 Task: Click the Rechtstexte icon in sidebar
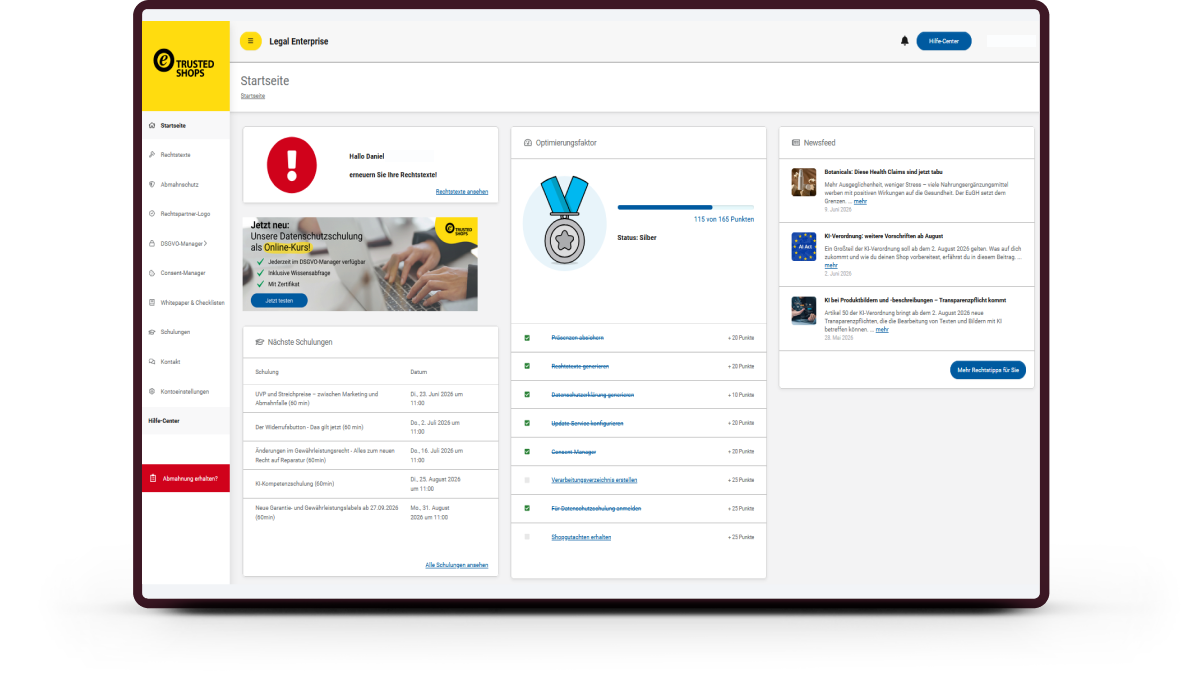click(152, 154)
